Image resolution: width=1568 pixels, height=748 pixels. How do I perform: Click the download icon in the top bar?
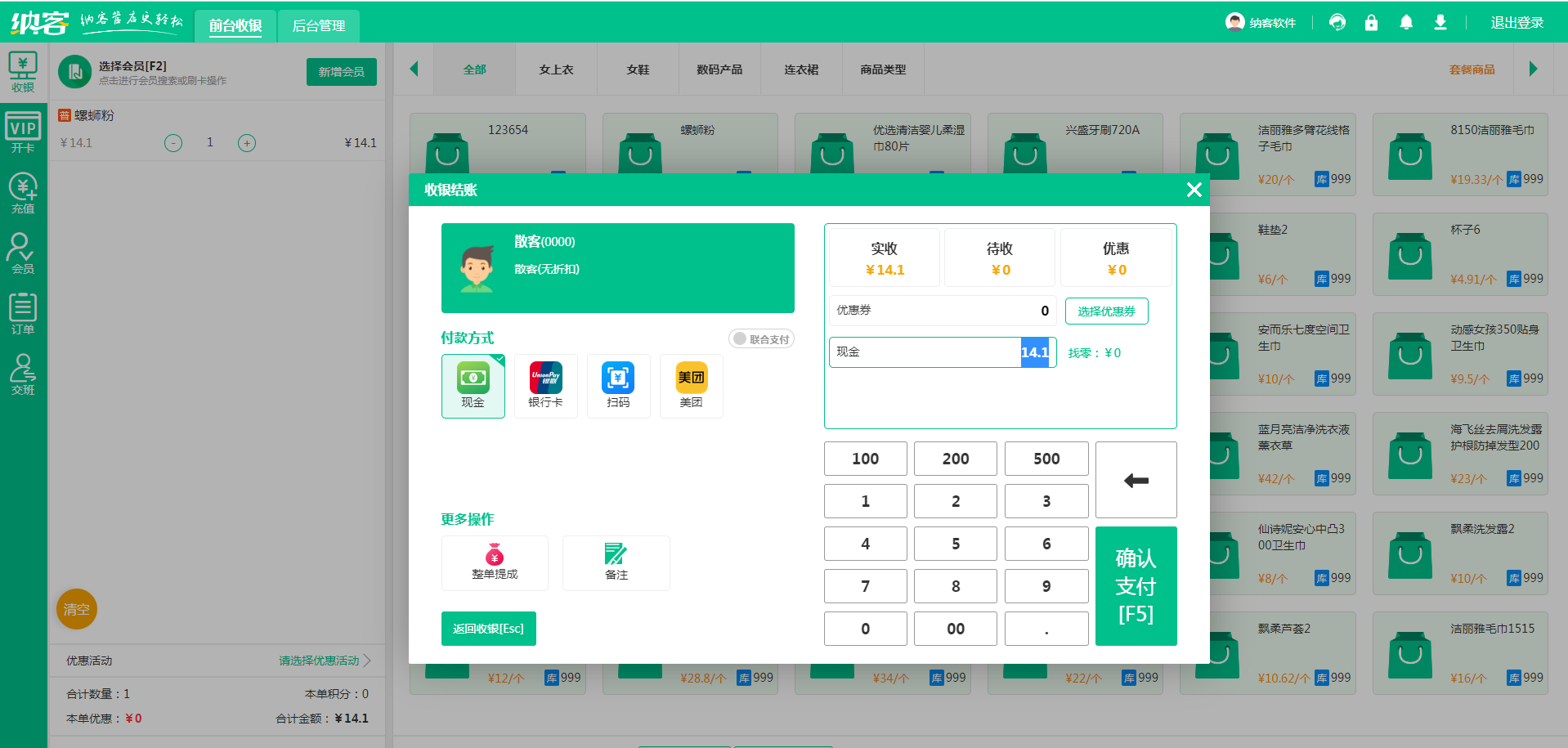1440,22
